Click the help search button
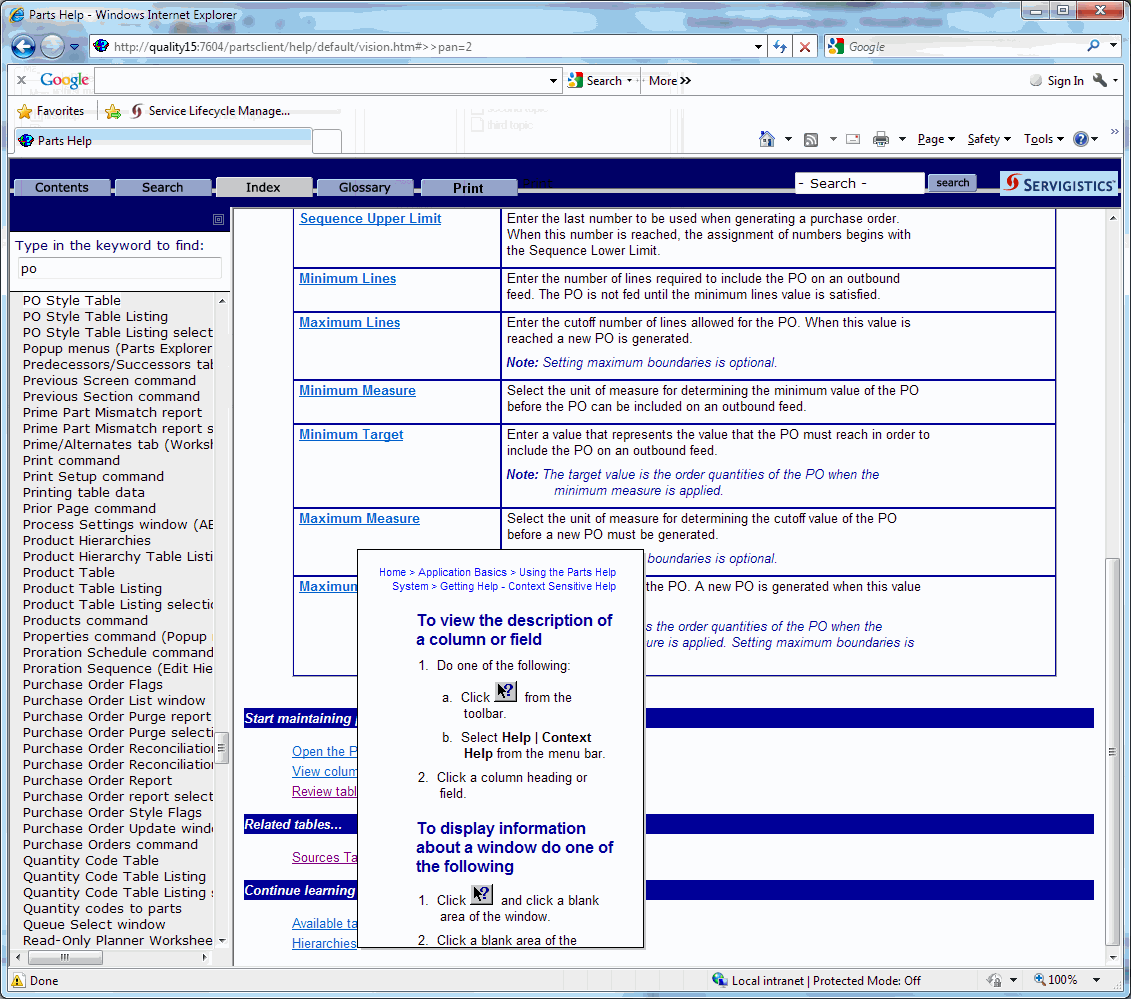1131x999 pixels. (x=952, y=182)
